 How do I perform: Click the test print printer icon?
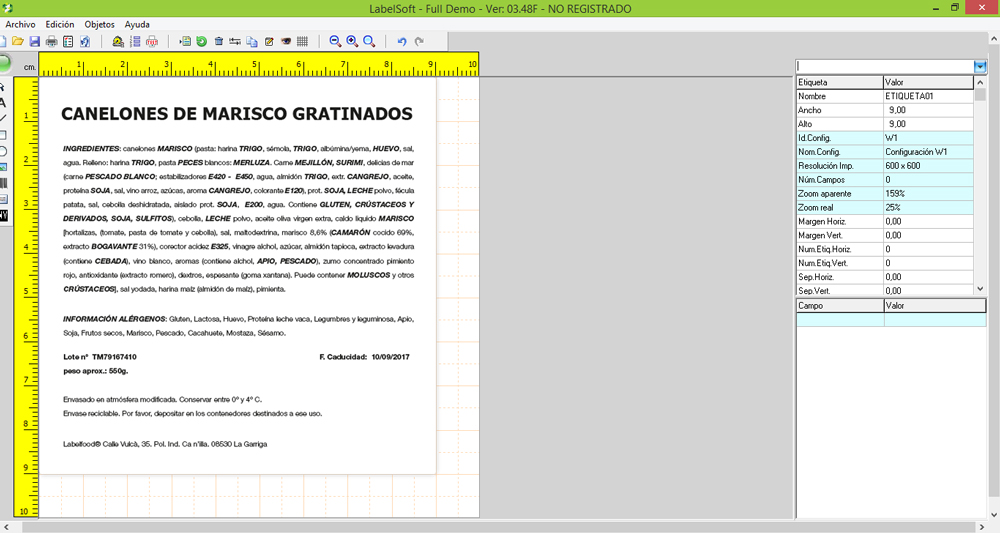click(152, 41)
